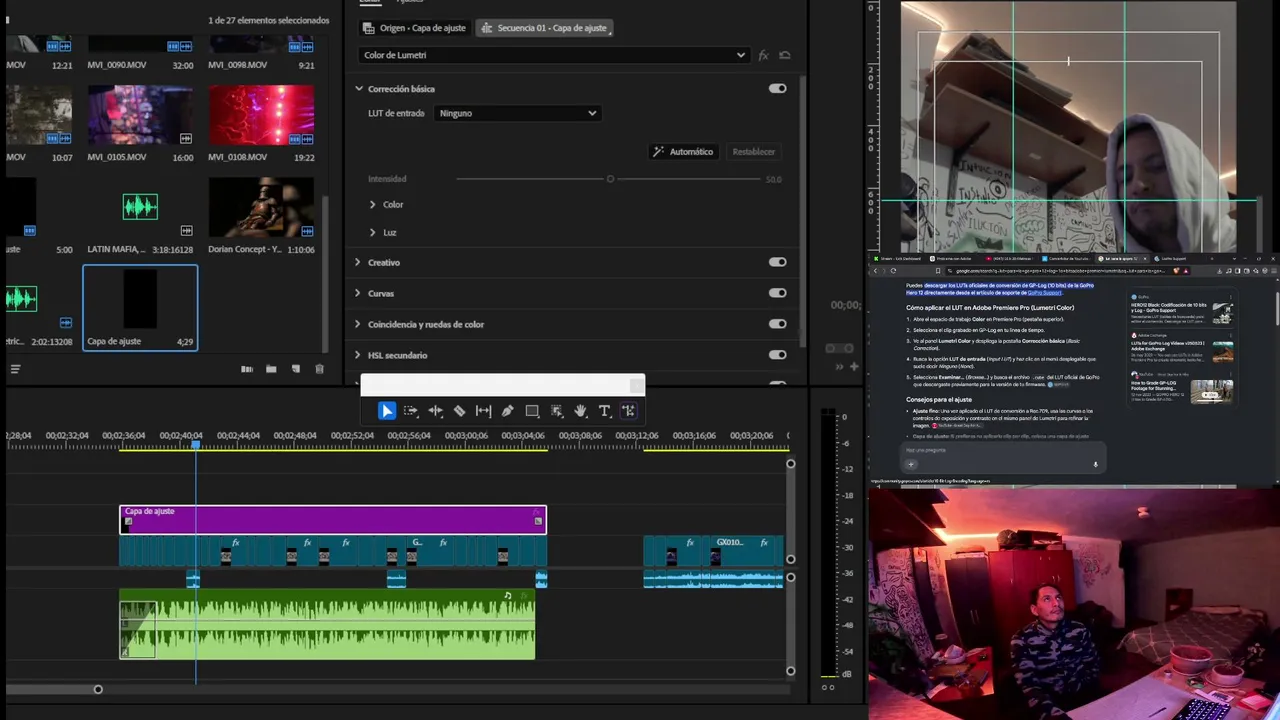Select the LATIN MAFIA audio item

[x=140, y=208]
